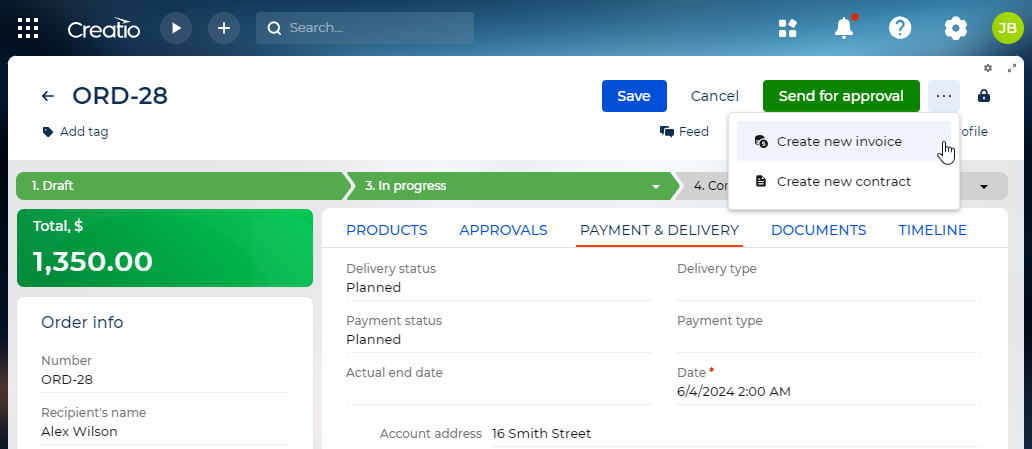Select Create new contract menu item
Image resolution: width=1032 pixels, height=449 pixels.
pos(844,181)
